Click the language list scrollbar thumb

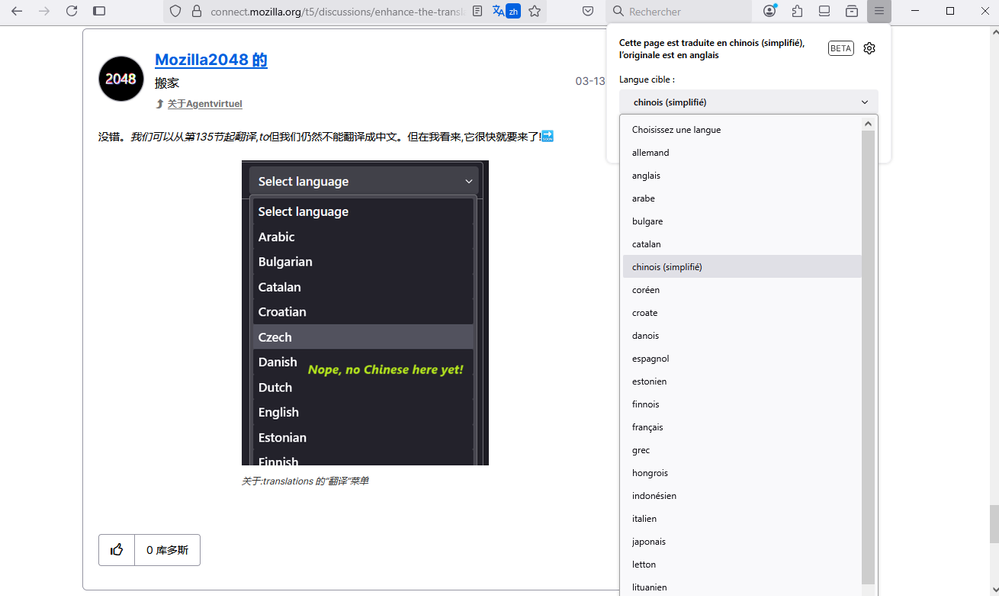pos(868,357)
